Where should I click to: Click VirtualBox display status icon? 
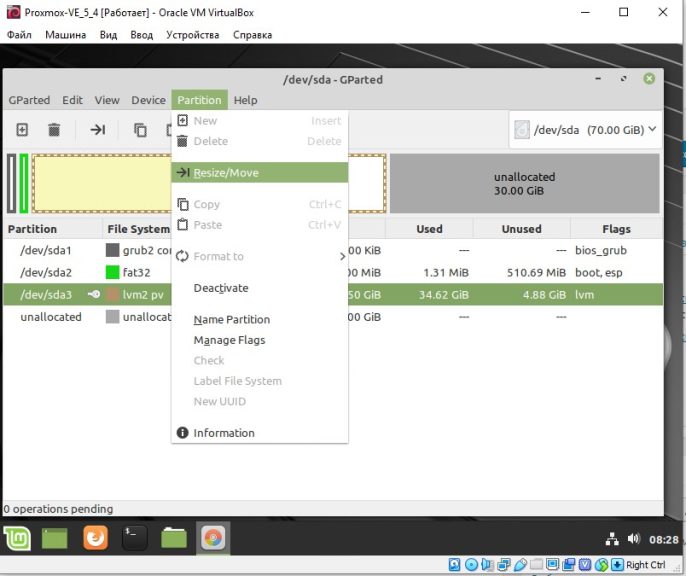click(x=553, y=565)
